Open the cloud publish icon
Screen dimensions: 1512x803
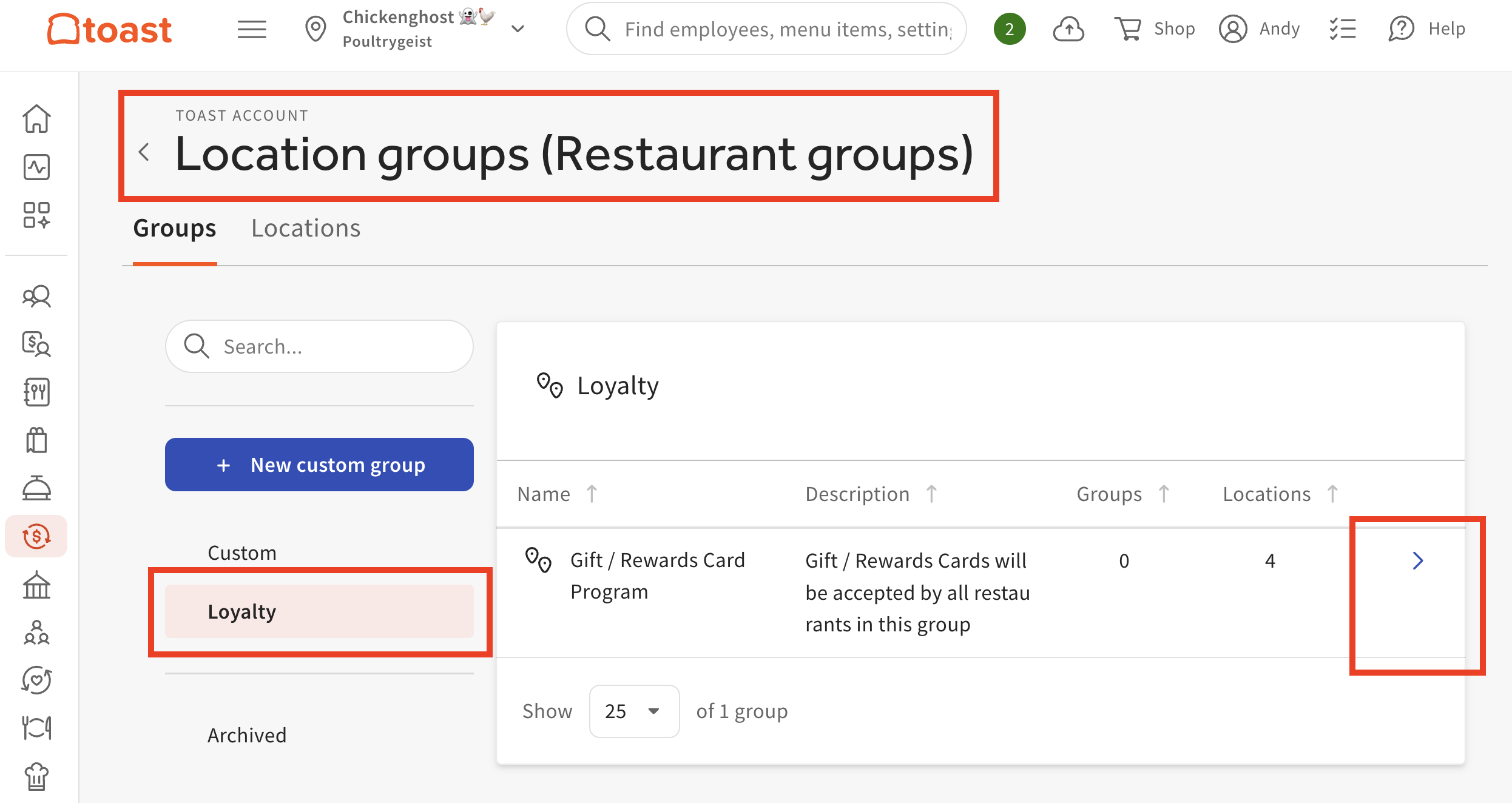click(1068, 29)
